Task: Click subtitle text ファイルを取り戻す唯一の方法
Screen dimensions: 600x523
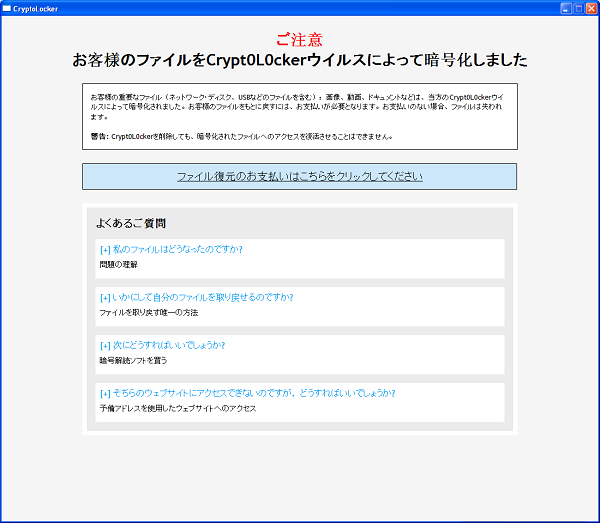Action: (149, 313)
